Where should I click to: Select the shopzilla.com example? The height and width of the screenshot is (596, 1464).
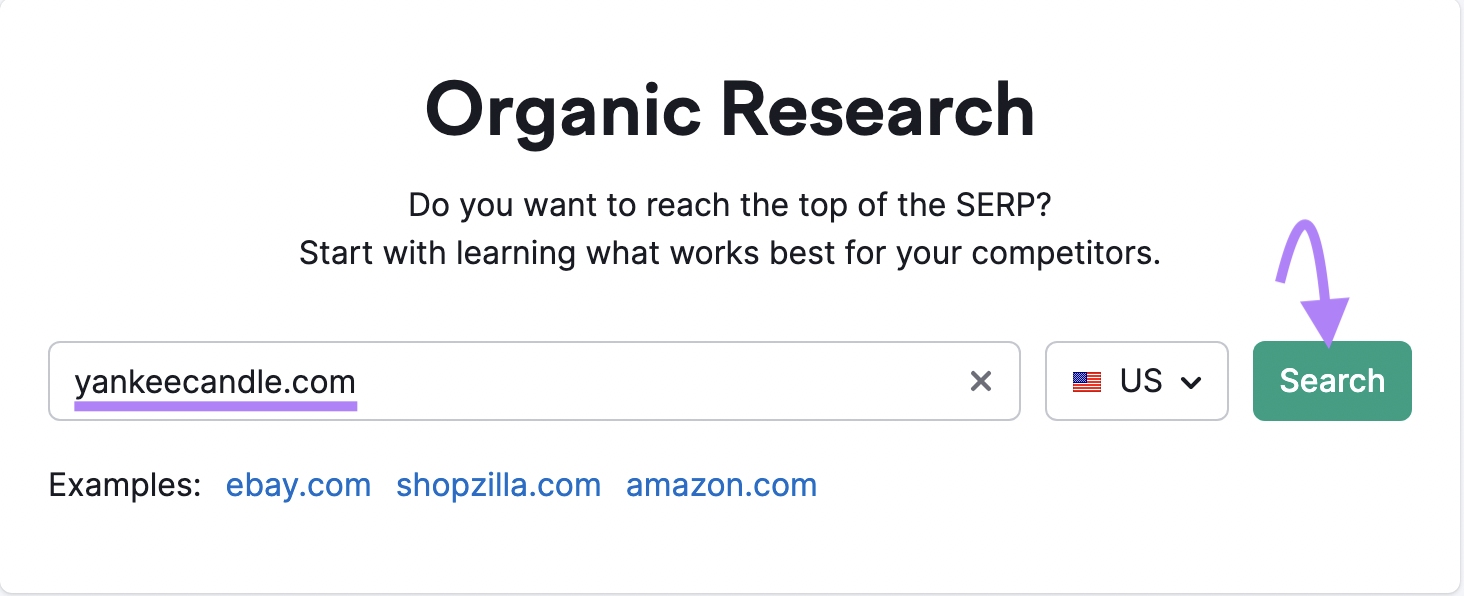(x=498, y=486)
